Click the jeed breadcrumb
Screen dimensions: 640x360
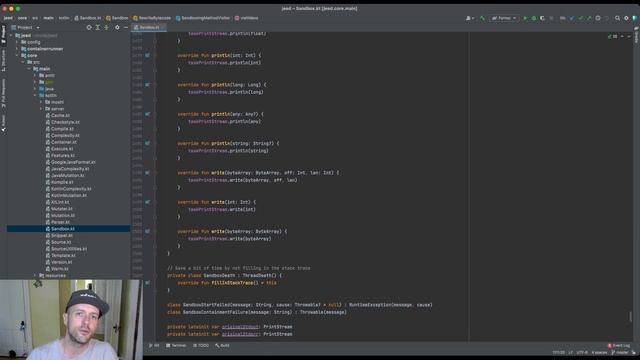click(8, 18)
